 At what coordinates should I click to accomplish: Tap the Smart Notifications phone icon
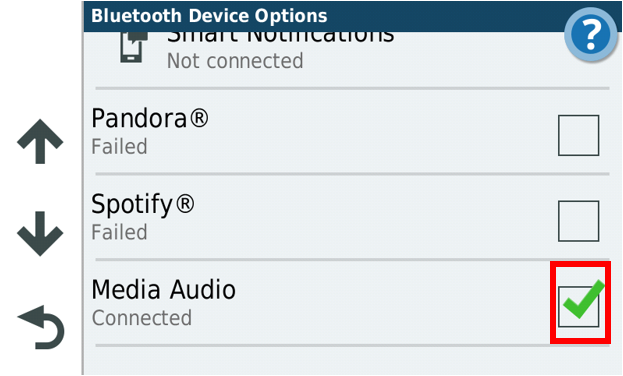(x=134, y=47)
